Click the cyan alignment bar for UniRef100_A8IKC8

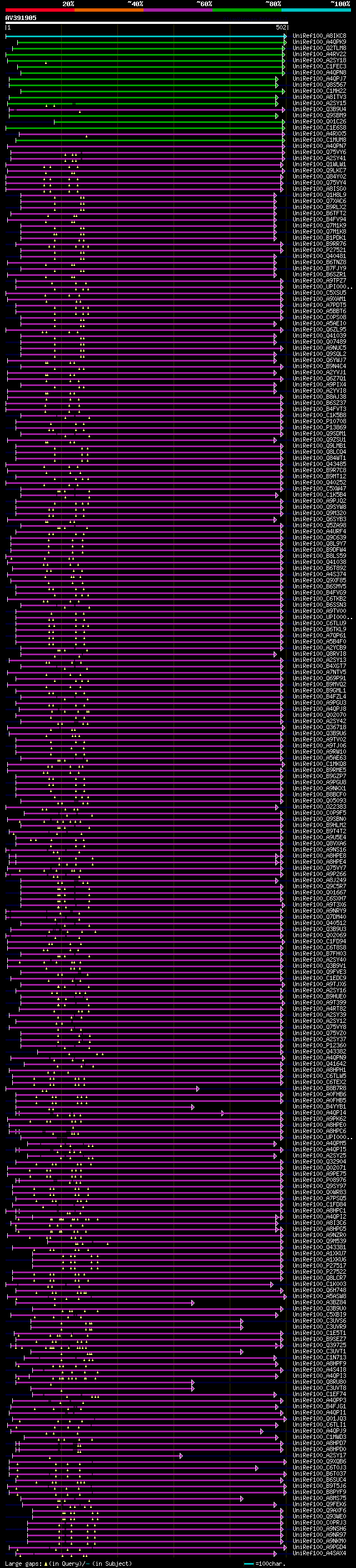[146, 36]
